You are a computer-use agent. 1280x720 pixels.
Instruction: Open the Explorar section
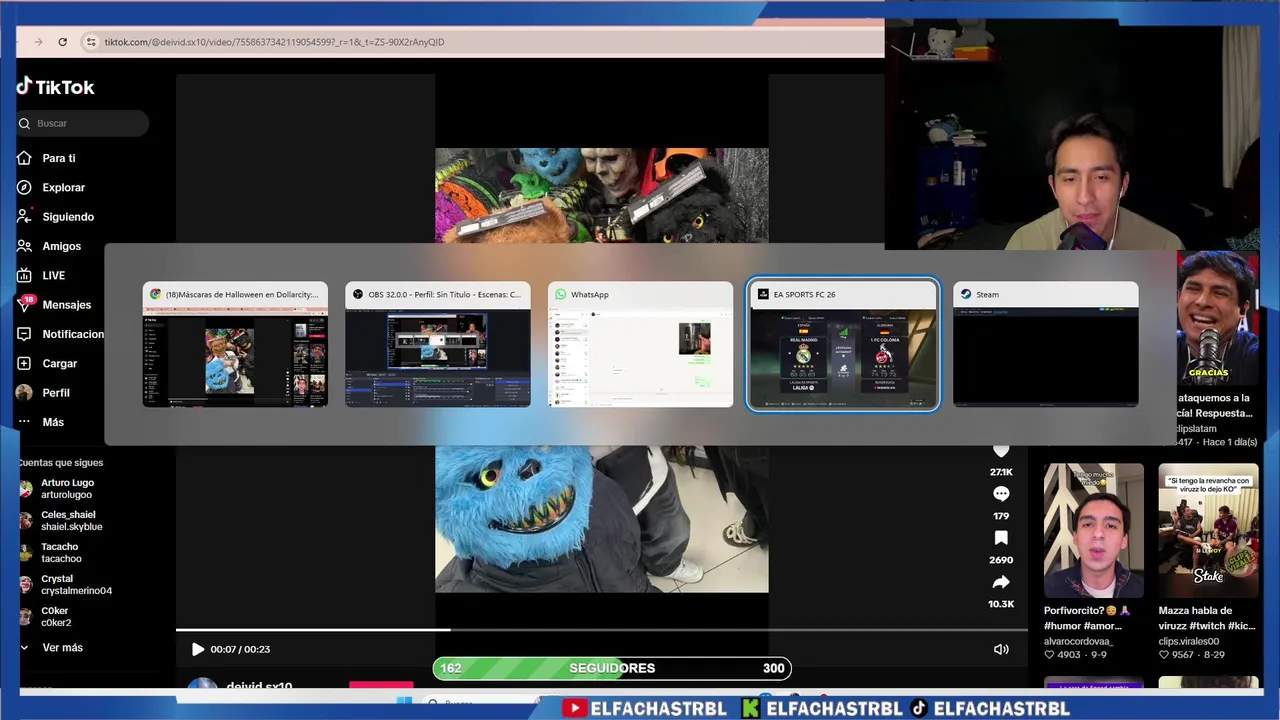pyautogui.click(x=63, y=187)
